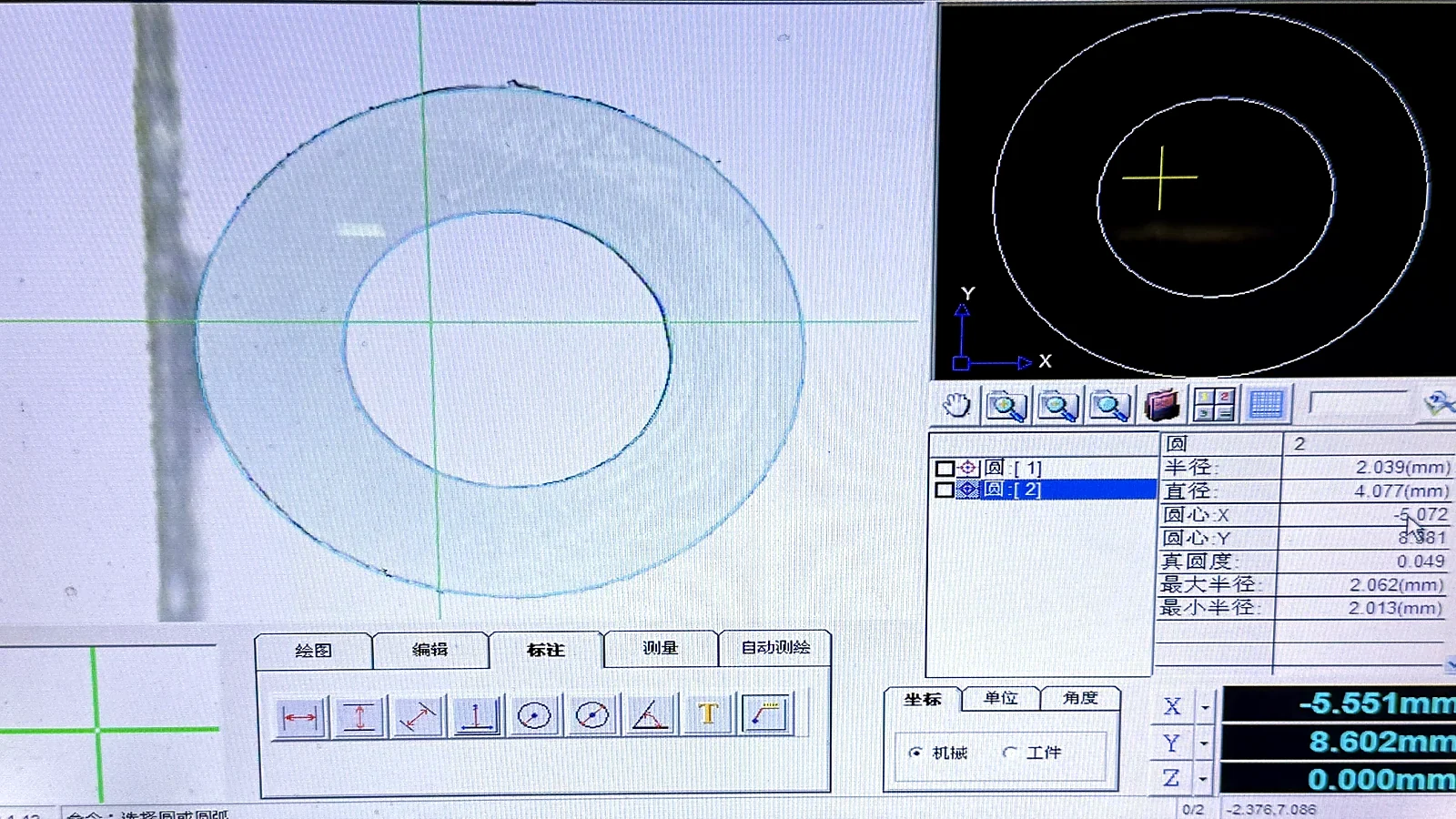Open the 自动测绘 tab
The width and height of the screenshot is (1456, 819).
tap(775, 647)
